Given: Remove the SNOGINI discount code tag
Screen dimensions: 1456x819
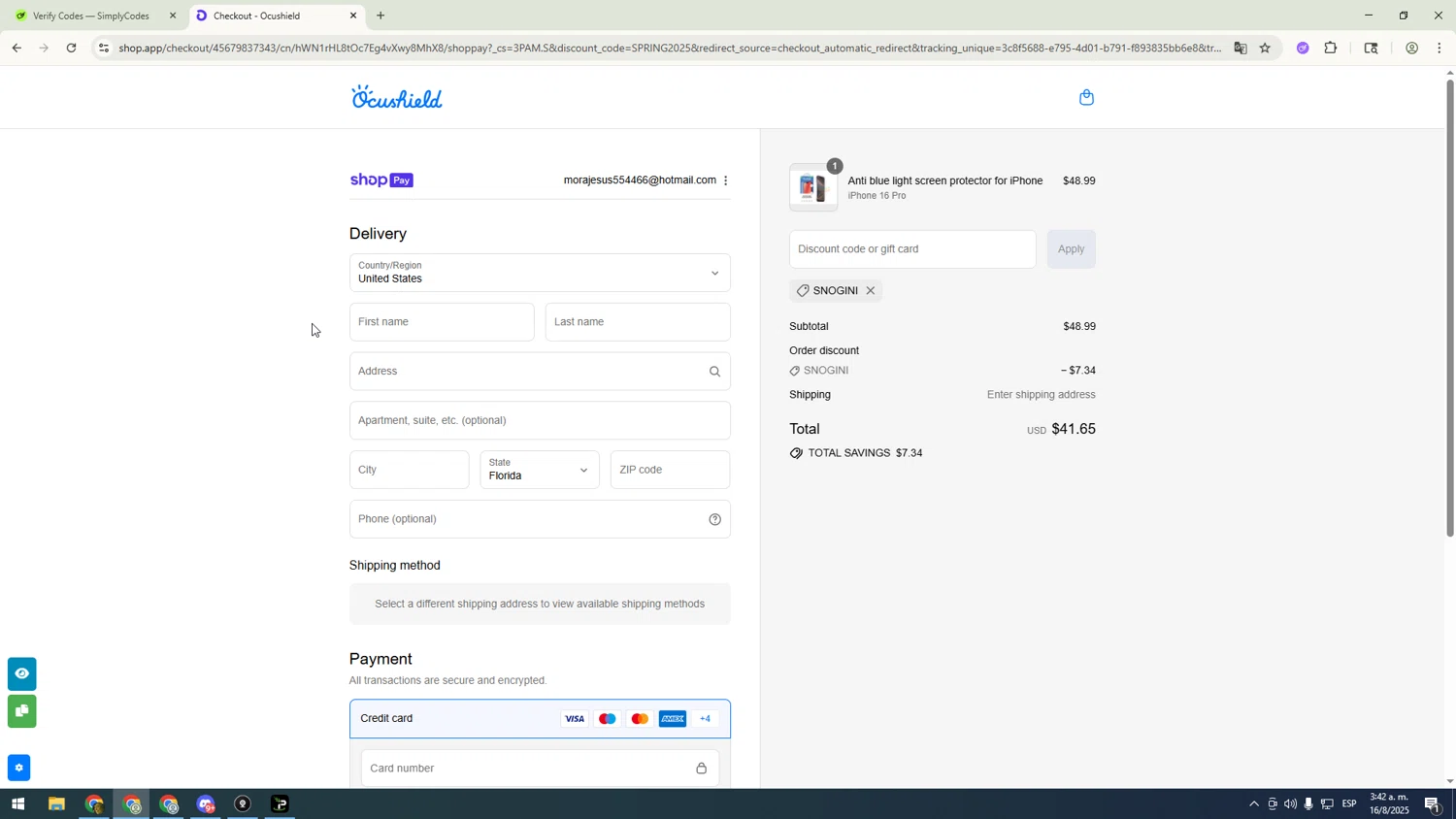Looking at the screenshot, I should click(871, 291).
